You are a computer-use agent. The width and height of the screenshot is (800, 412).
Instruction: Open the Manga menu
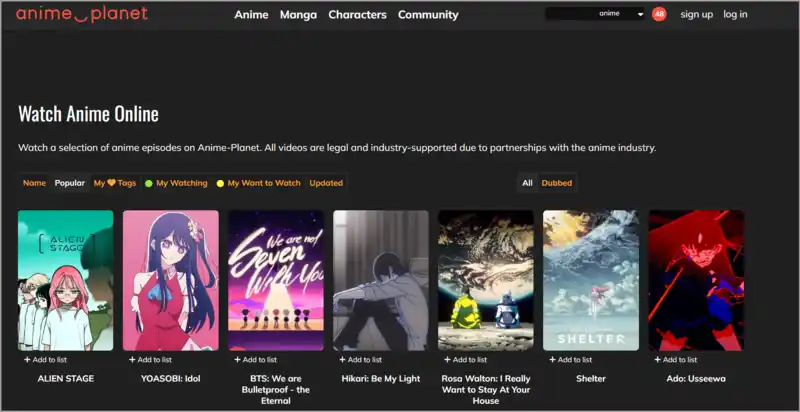click(298, 15)
